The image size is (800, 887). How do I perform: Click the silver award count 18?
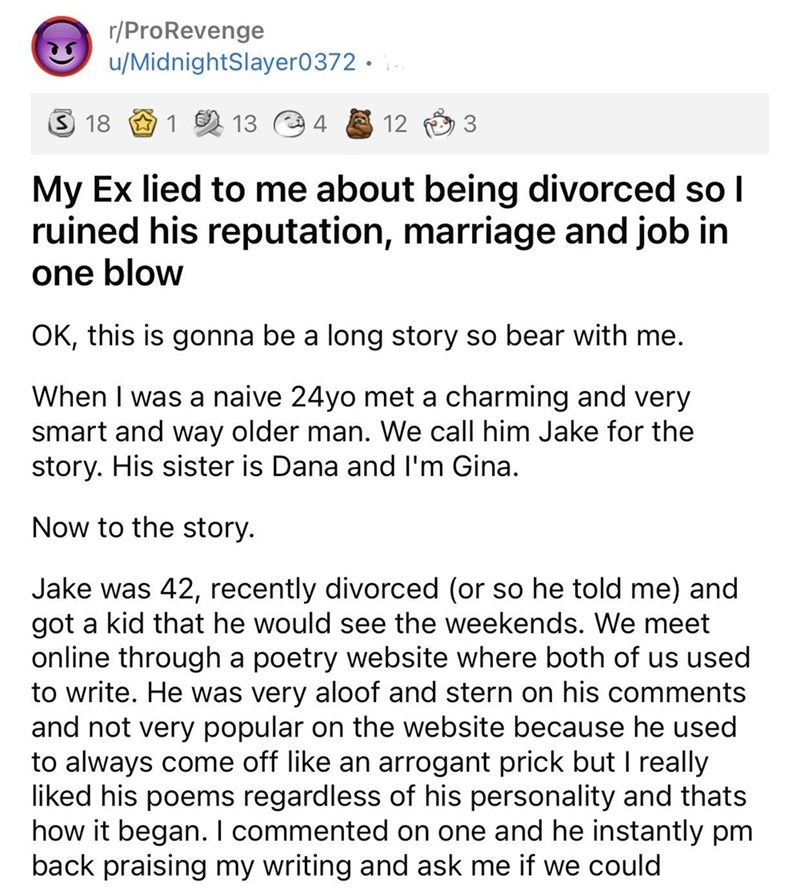click(97, 125)
